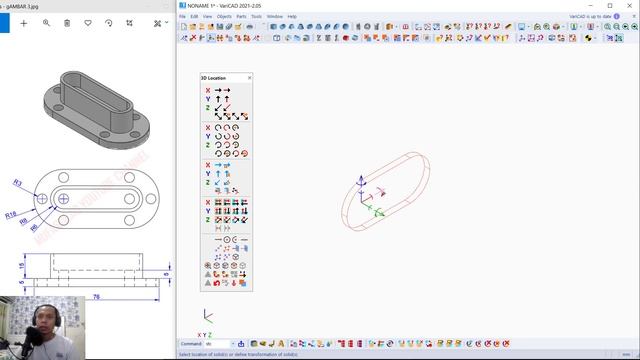
Task: Expand dropdown beside the green numbered icon
Action: tap(580, 27)
